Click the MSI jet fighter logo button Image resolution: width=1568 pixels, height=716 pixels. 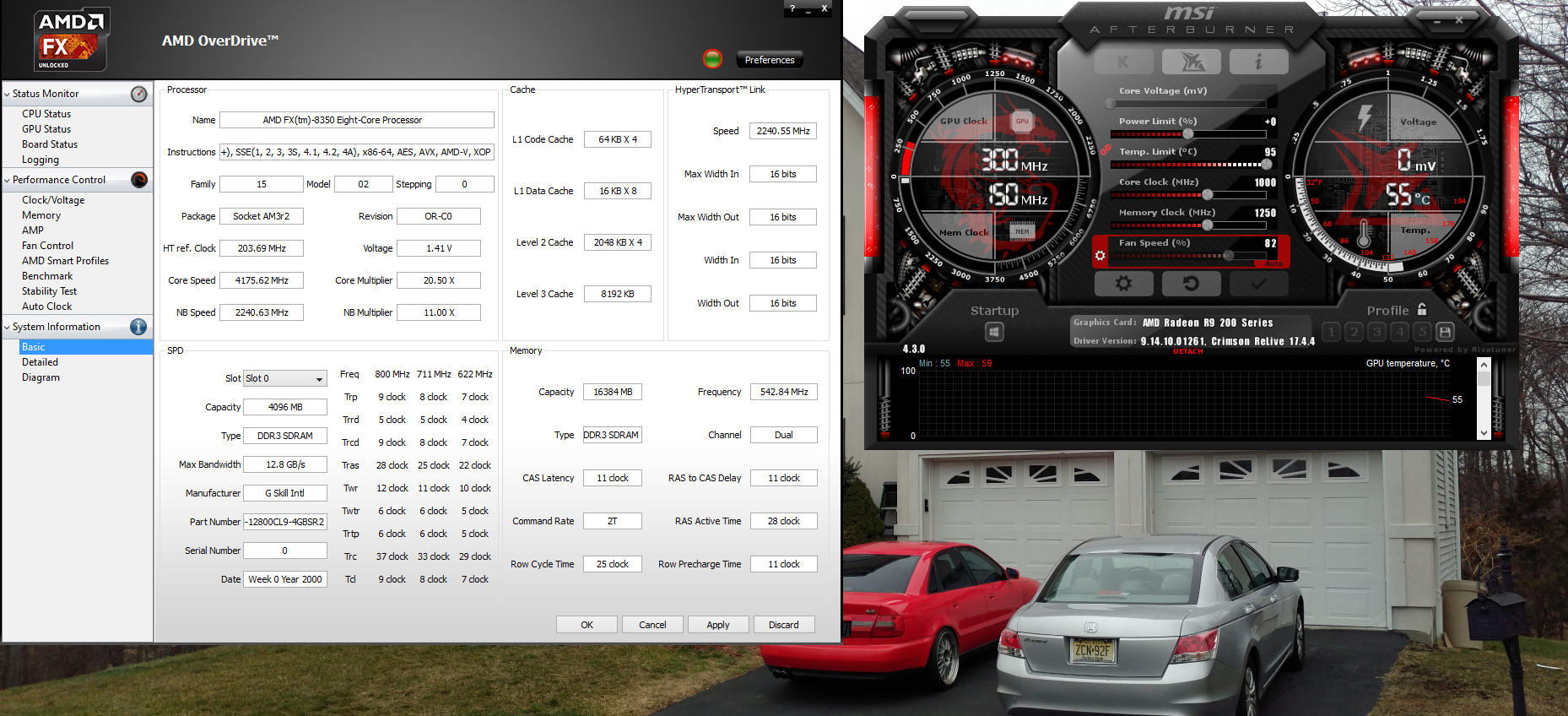[1191, 62]
